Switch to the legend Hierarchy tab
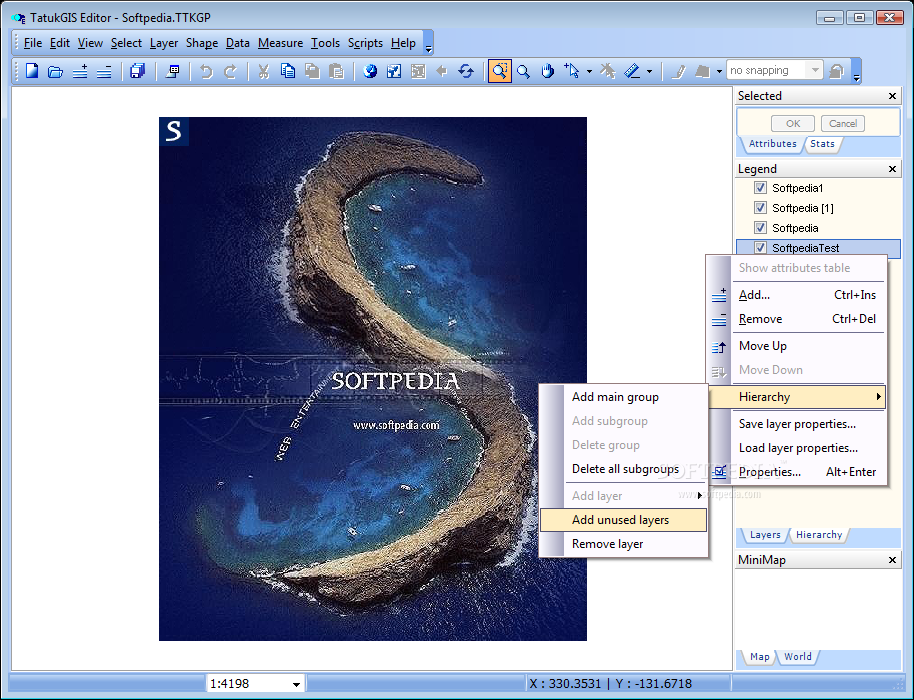Screen dimensions: 914x700 click(819, 534)
